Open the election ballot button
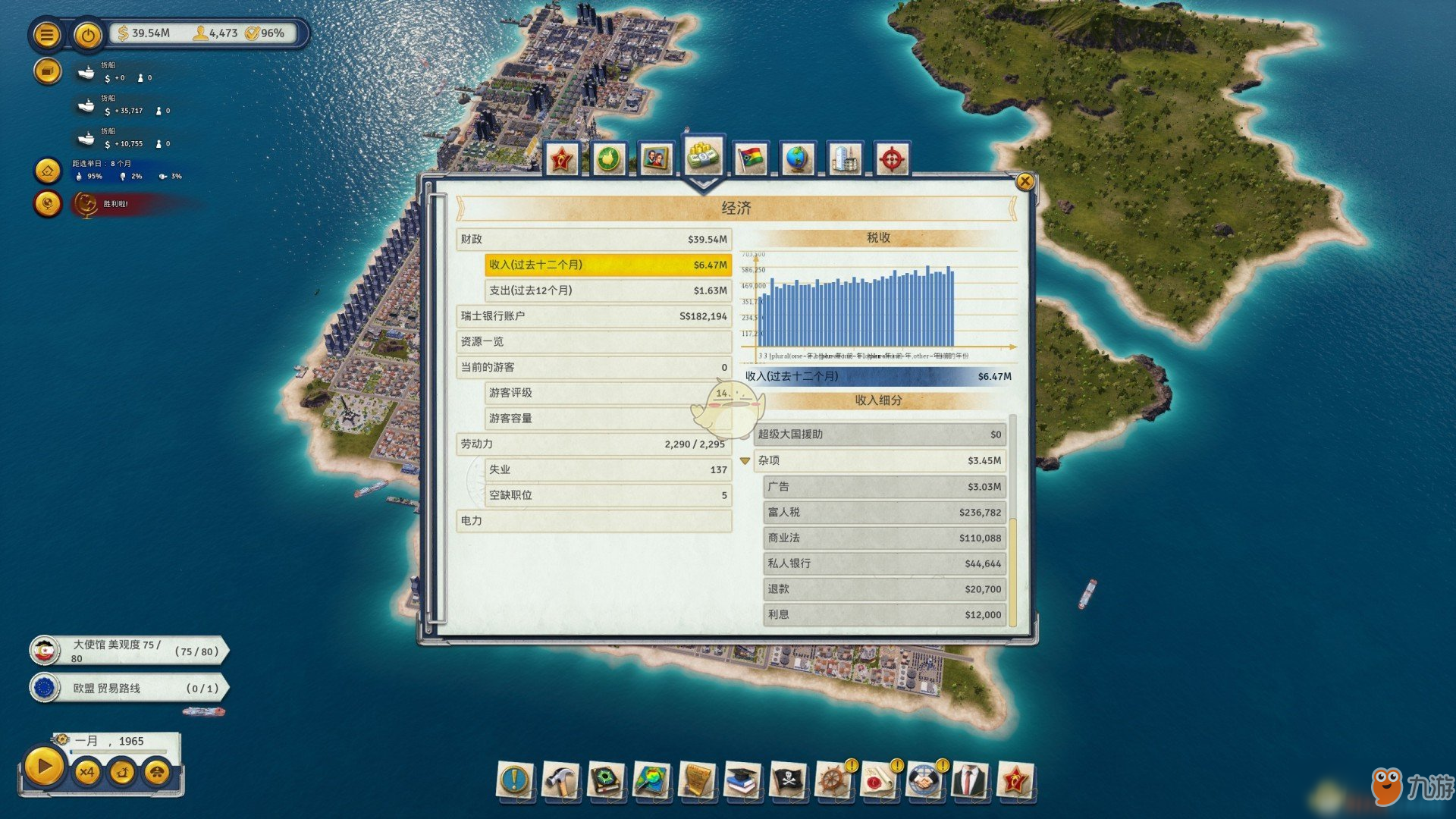 47,171
